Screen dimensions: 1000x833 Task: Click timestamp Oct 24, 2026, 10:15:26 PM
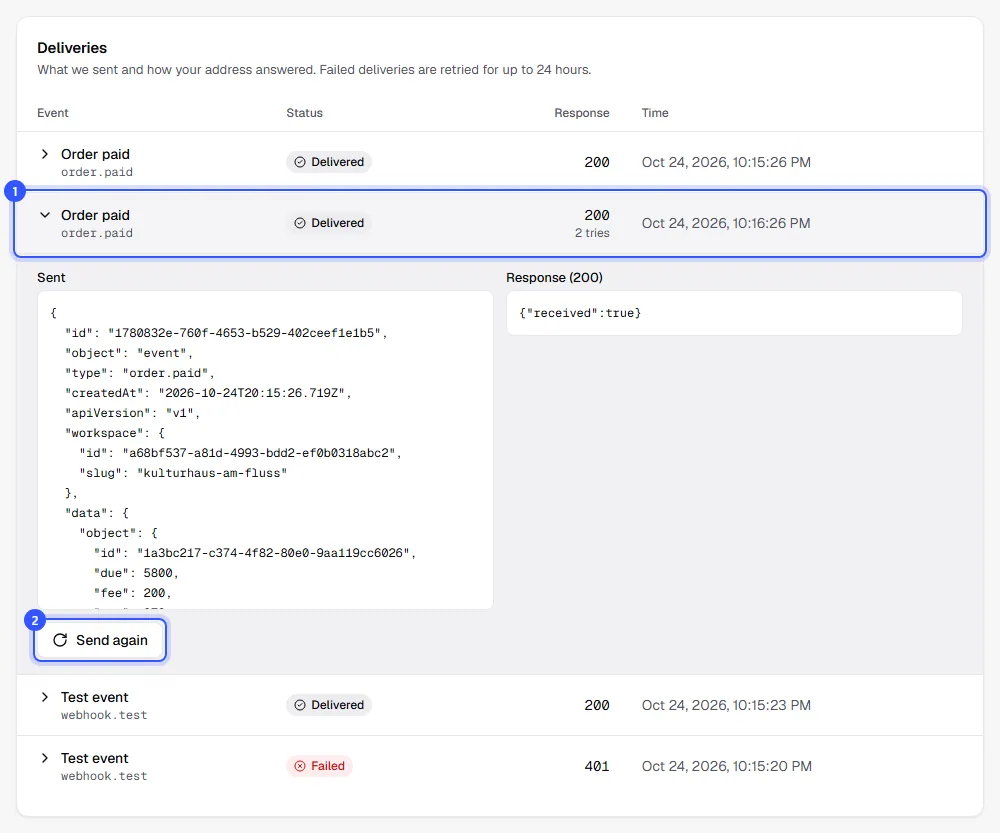726,162
